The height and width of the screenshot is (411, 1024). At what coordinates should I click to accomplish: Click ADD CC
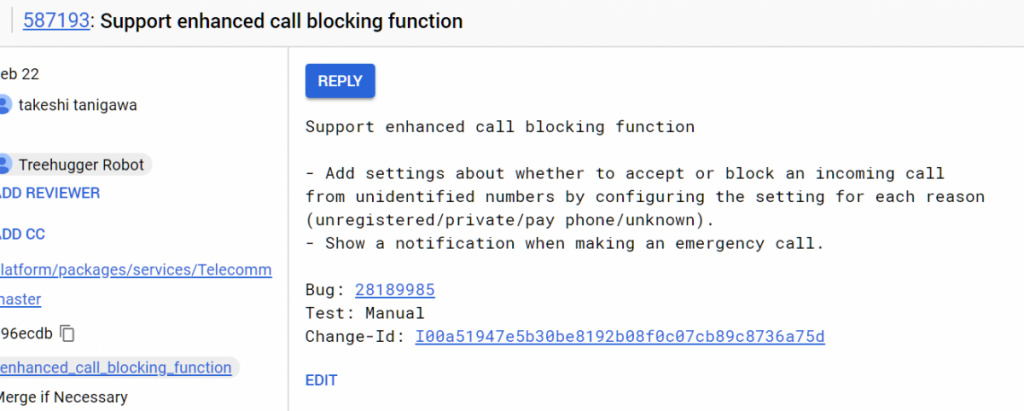[23, 234]
